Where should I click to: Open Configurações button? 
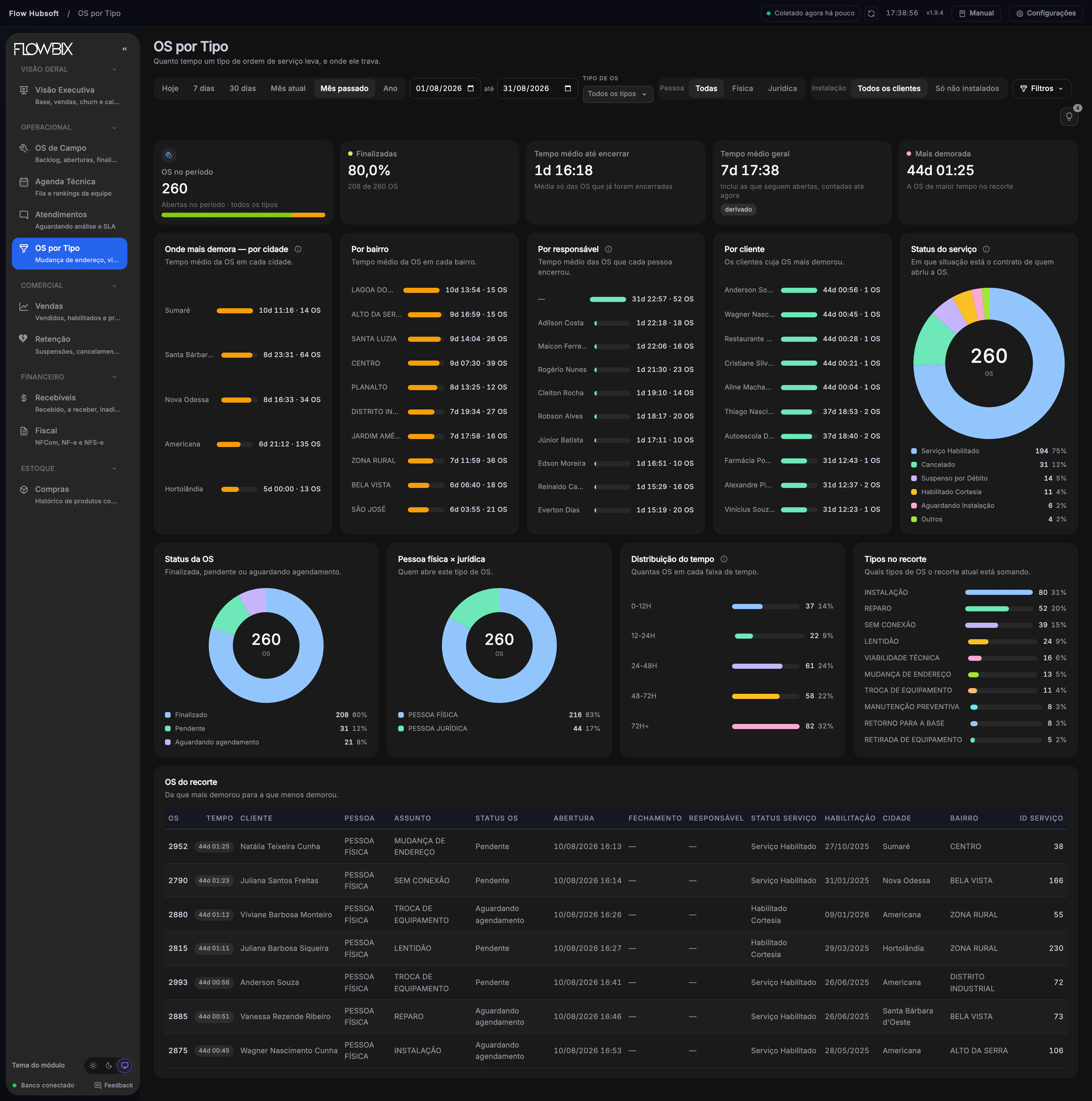point(1046,13)
